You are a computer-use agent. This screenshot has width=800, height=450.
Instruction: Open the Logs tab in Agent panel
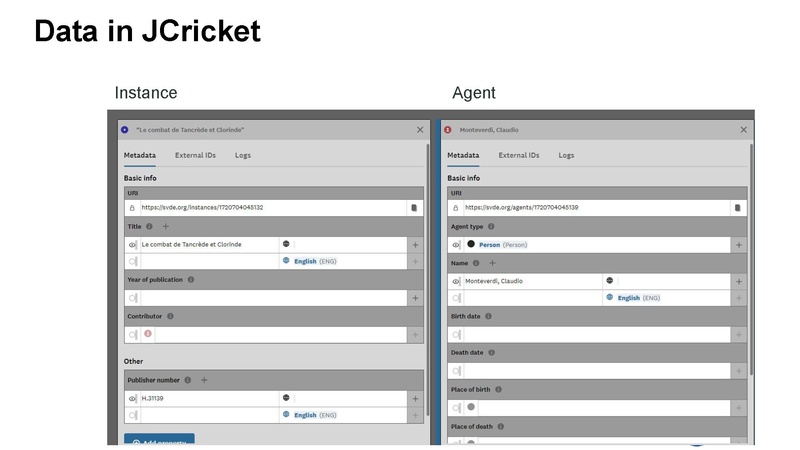coord(566,155)
